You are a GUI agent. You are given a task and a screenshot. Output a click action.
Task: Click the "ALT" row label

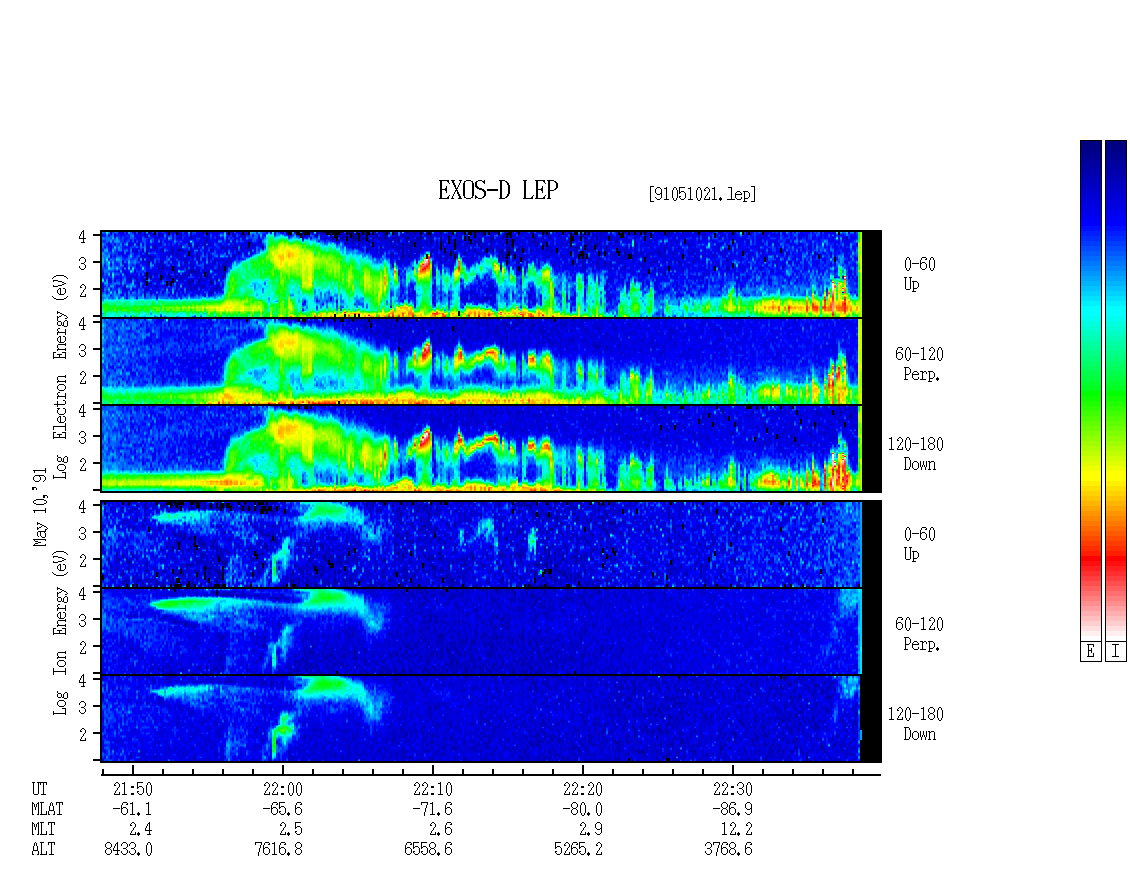tap(43, 850)
